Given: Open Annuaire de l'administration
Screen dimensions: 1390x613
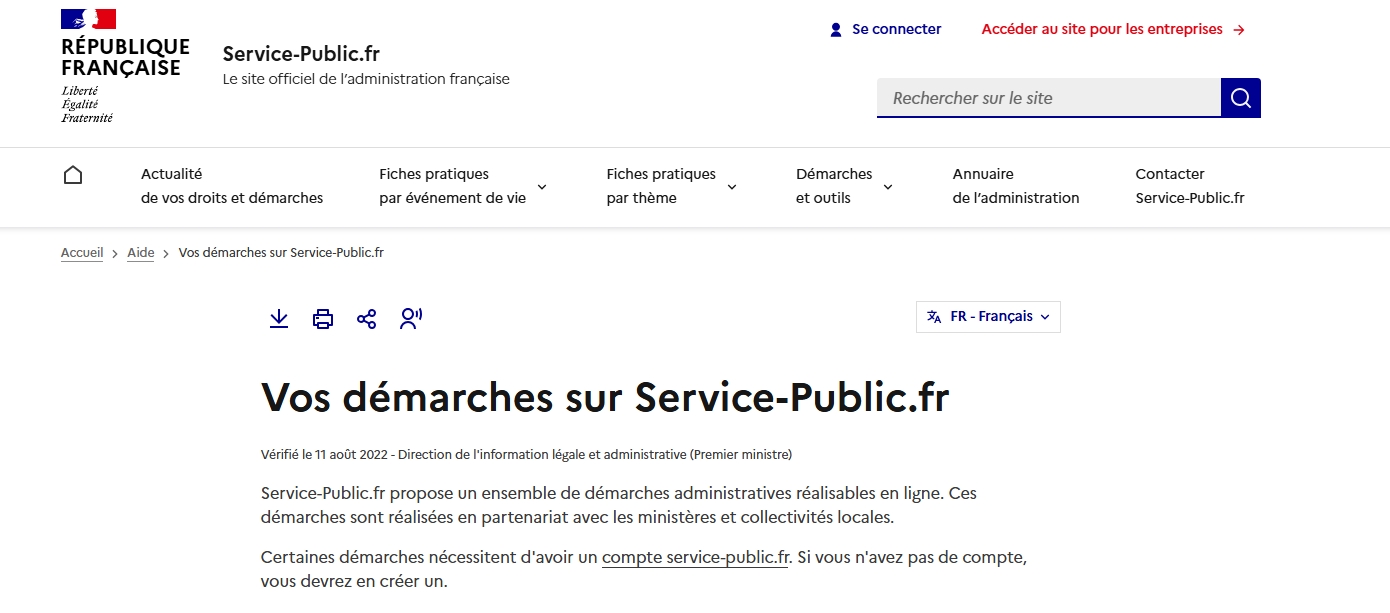Looking at the screenshot, I should click(1016, 186).
